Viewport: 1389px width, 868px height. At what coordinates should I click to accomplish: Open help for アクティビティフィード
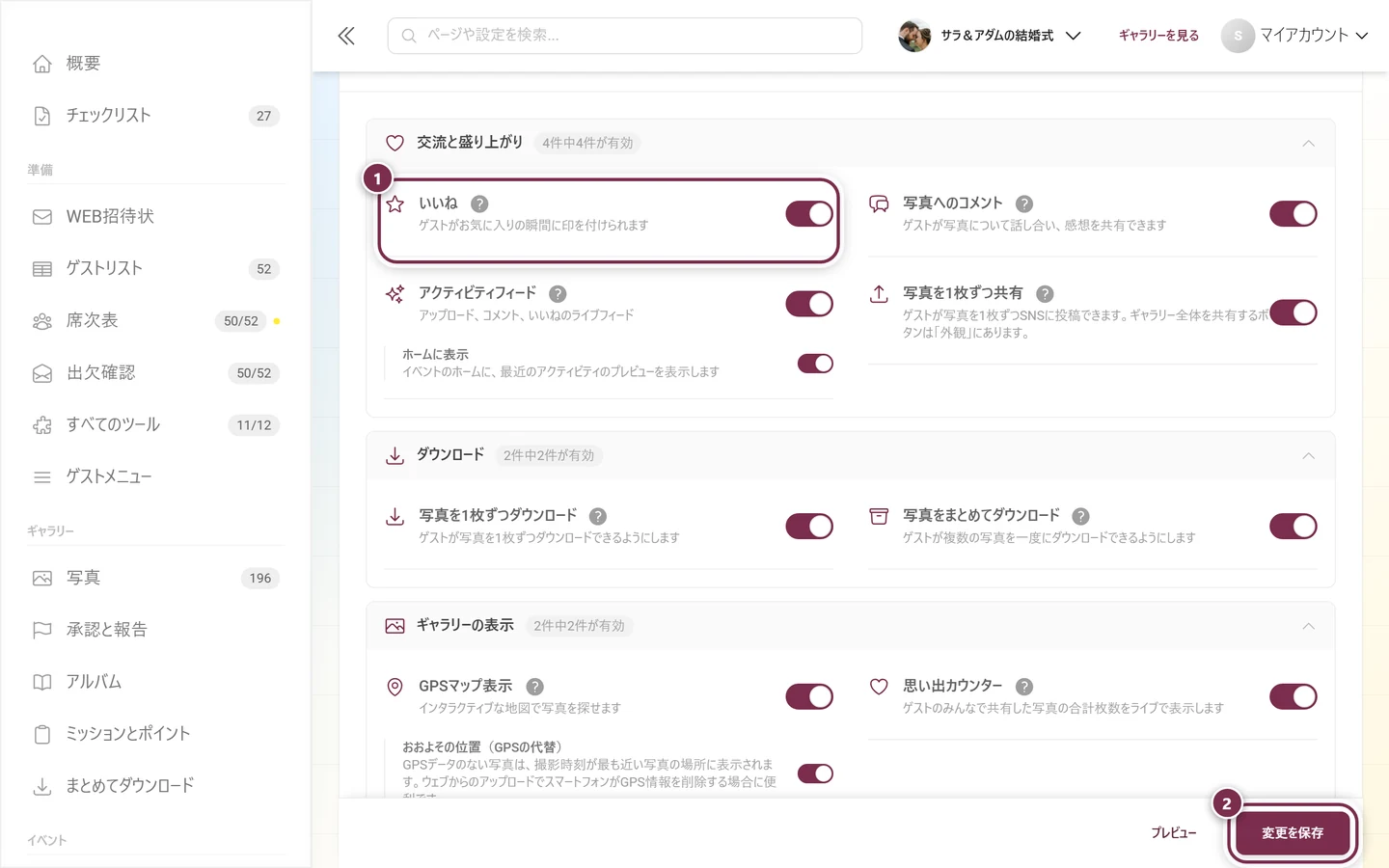558,293
